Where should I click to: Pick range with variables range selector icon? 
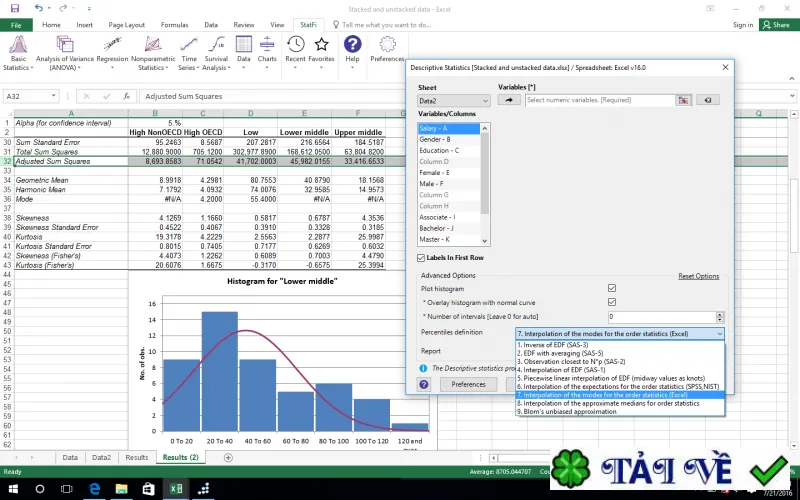pos(683,100)
